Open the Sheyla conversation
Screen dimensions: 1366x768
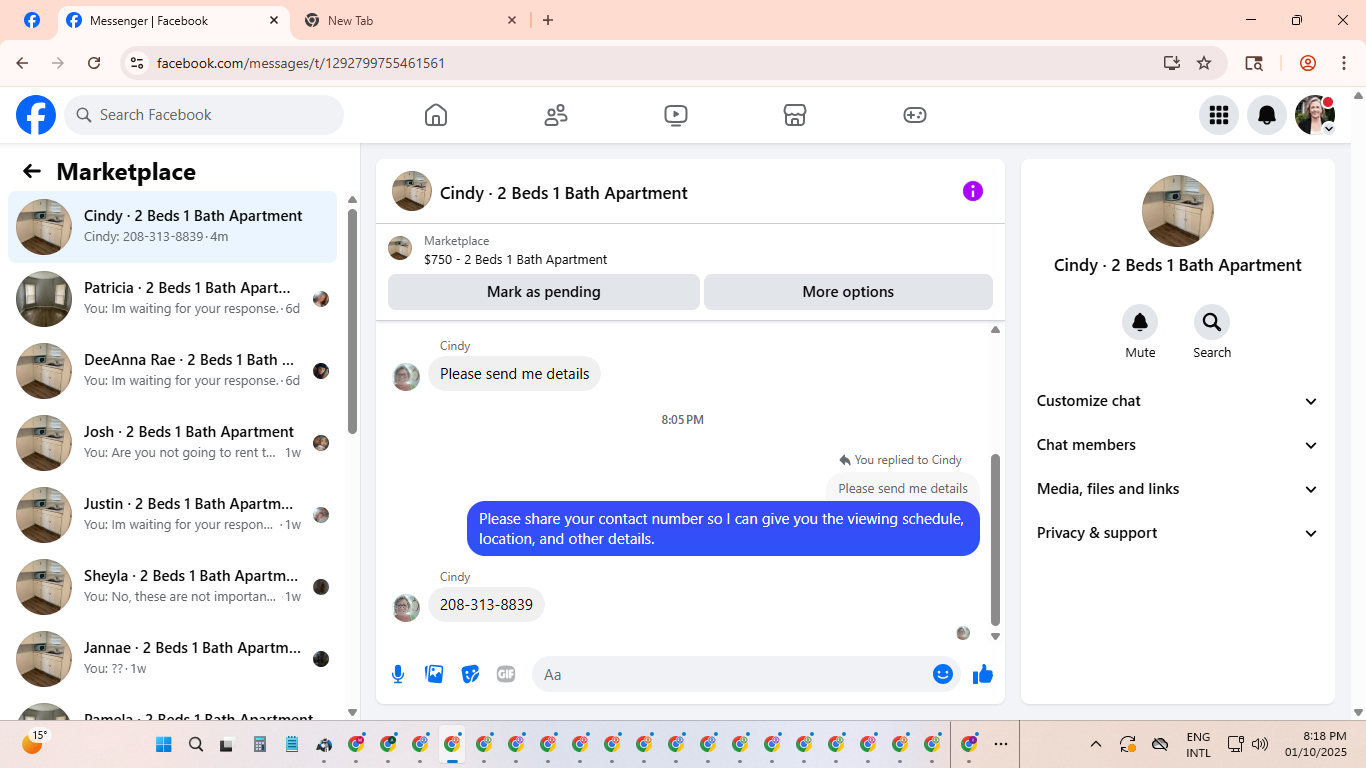[x=172, y=587]
